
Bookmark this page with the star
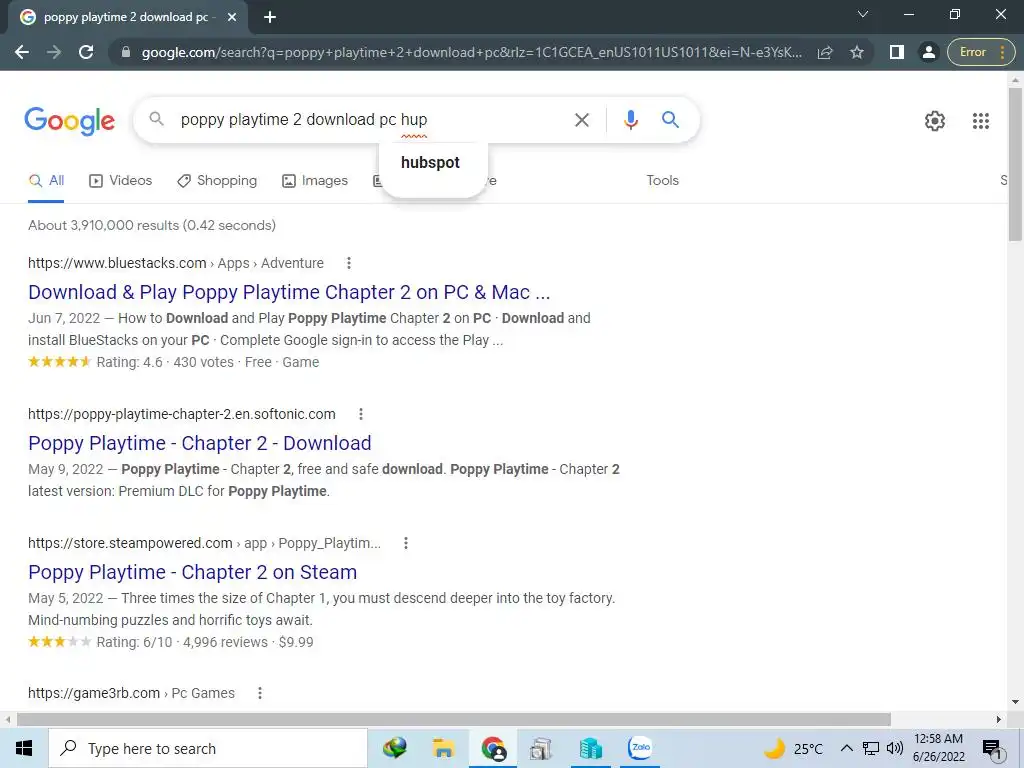click(x=857, y=52)
